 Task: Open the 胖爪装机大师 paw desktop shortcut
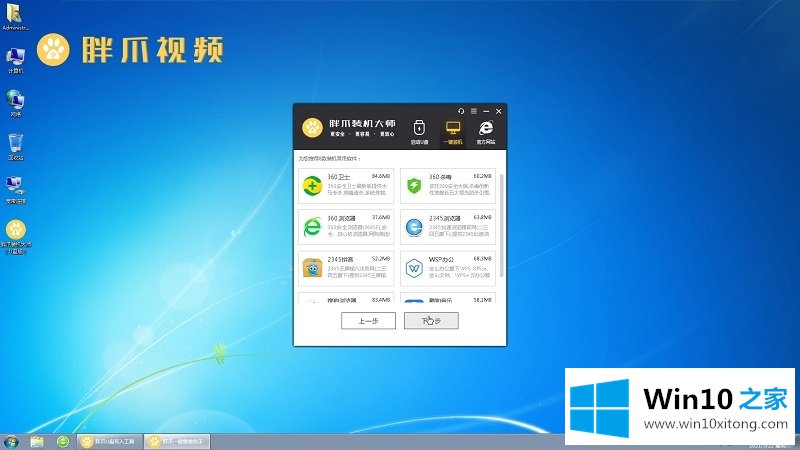click(16, 237)
